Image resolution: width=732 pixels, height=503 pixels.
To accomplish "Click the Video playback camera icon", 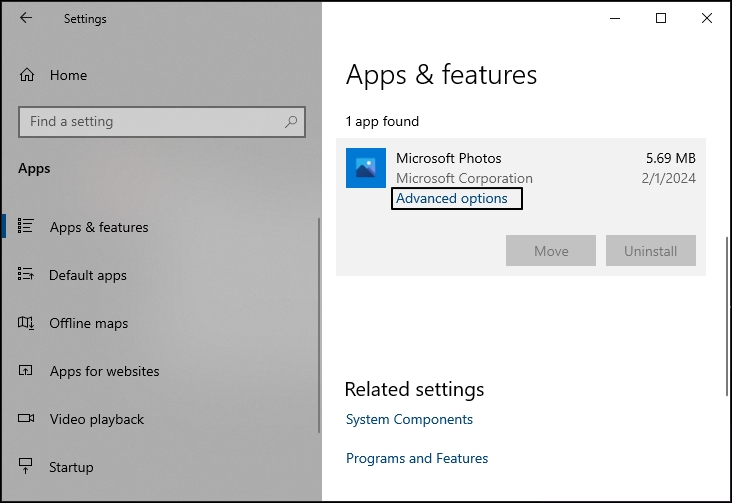I will 26,418.
